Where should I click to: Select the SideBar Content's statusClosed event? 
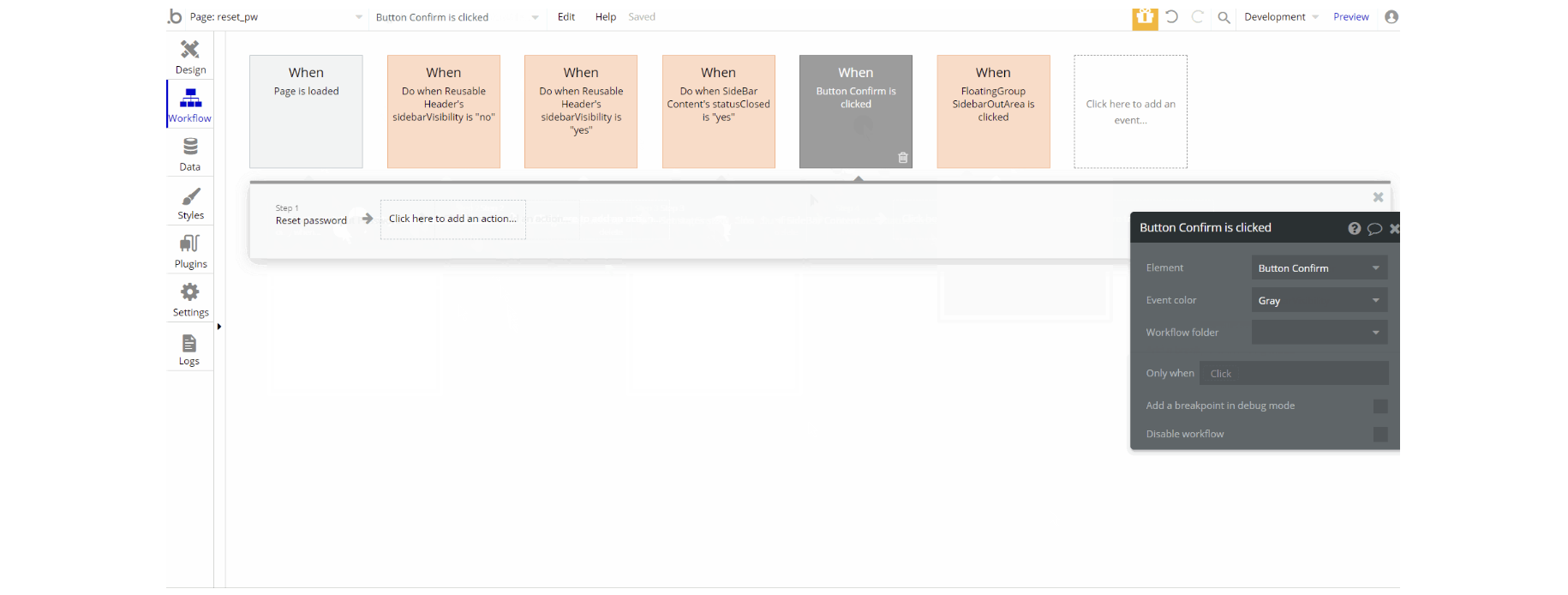[719, 111]
